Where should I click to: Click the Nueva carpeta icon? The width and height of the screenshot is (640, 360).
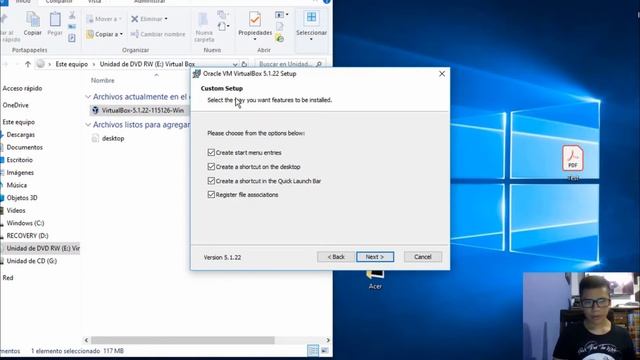203,20
